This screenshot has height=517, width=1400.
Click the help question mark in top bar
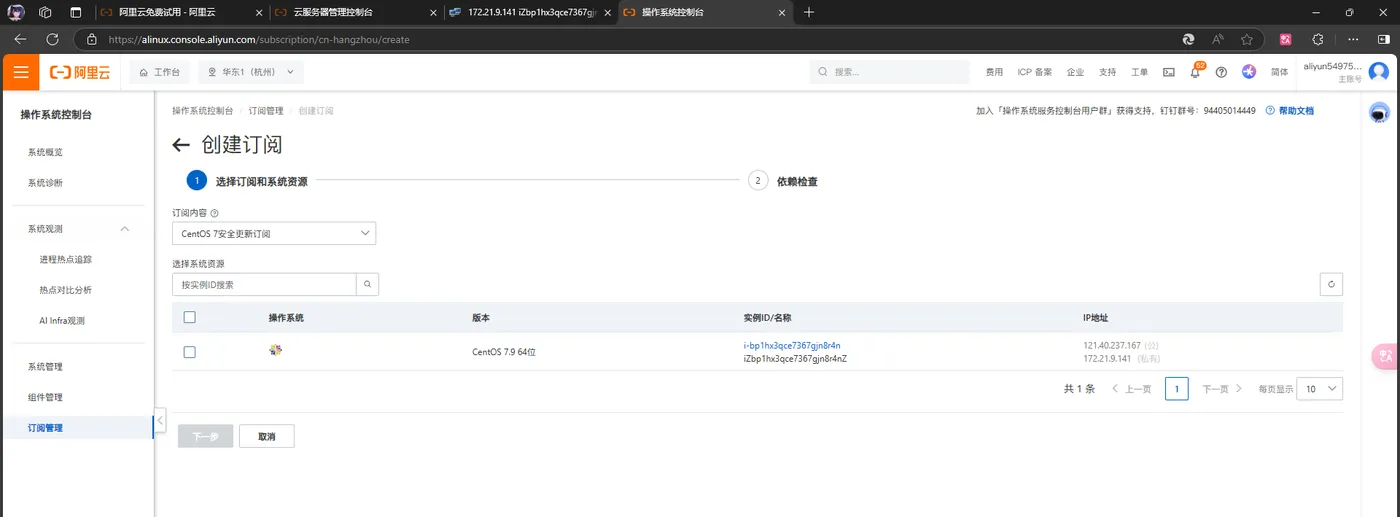coord(1221,72)
